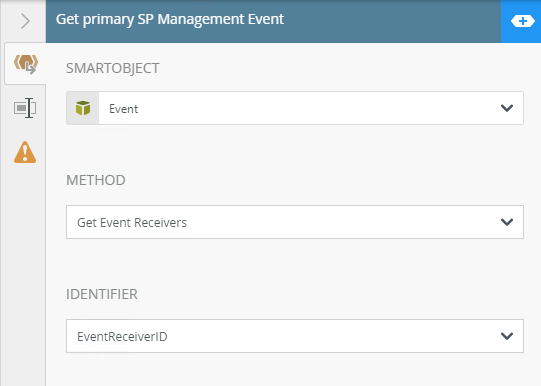Click the Get Event Receivers method value

pyautogui.click(x=132, y=223)
